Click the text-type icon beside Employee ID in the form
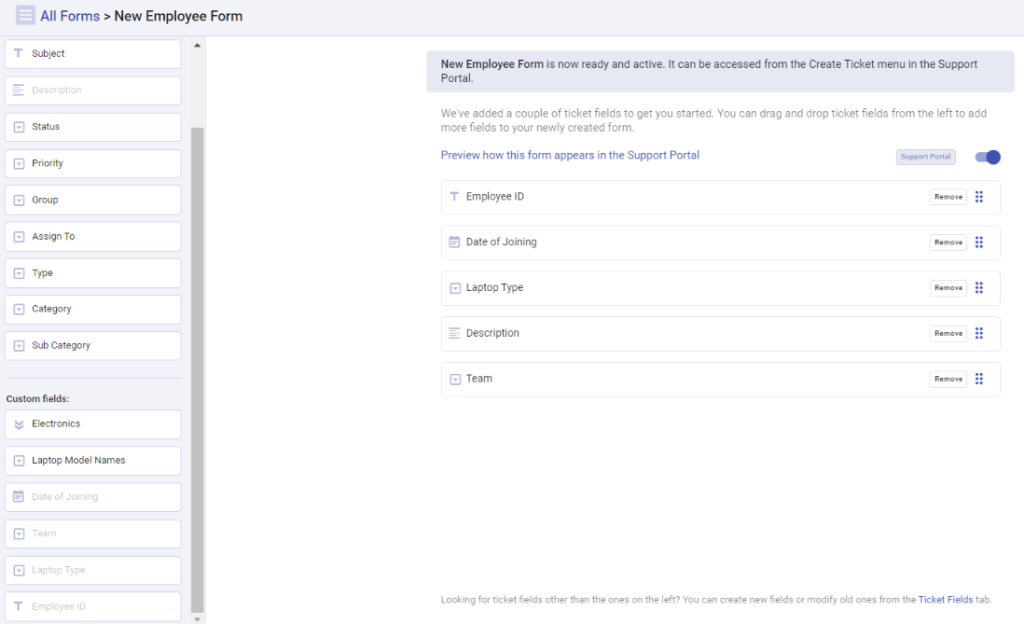This screenshot has height=624, width=1024. (455, 197)
